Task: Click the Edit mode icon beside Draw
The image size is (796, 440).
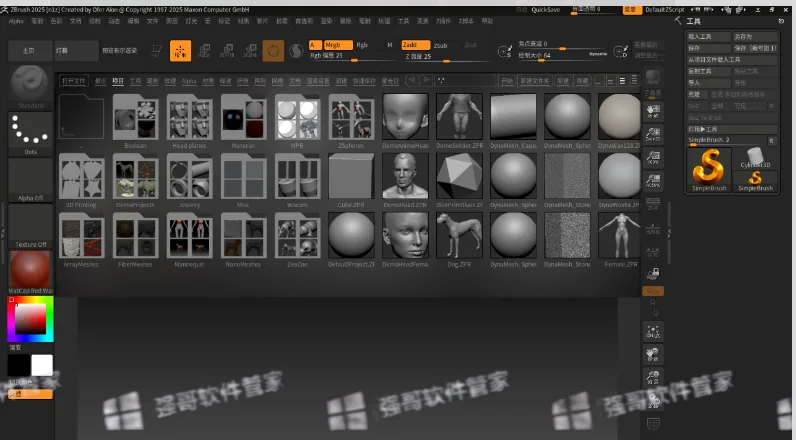Action: 157,51
